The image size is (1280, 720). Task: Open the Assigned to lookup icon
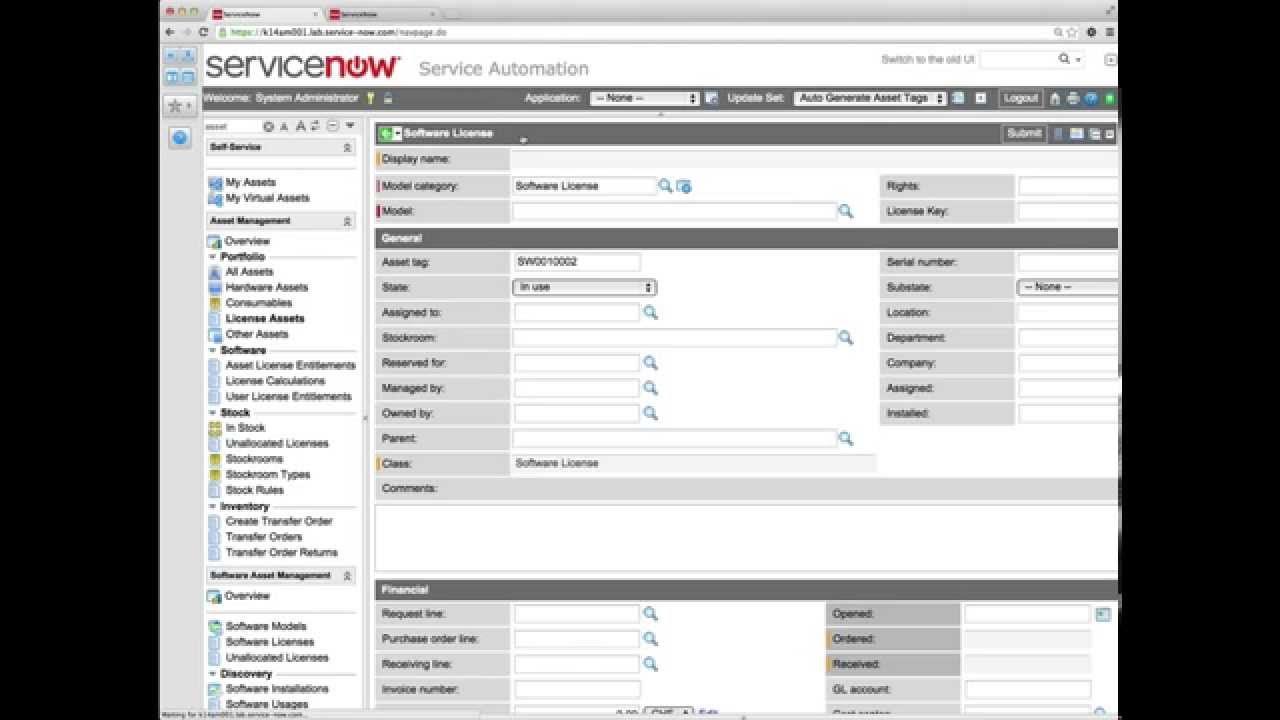pyautogui.click(x=650, y=312)
